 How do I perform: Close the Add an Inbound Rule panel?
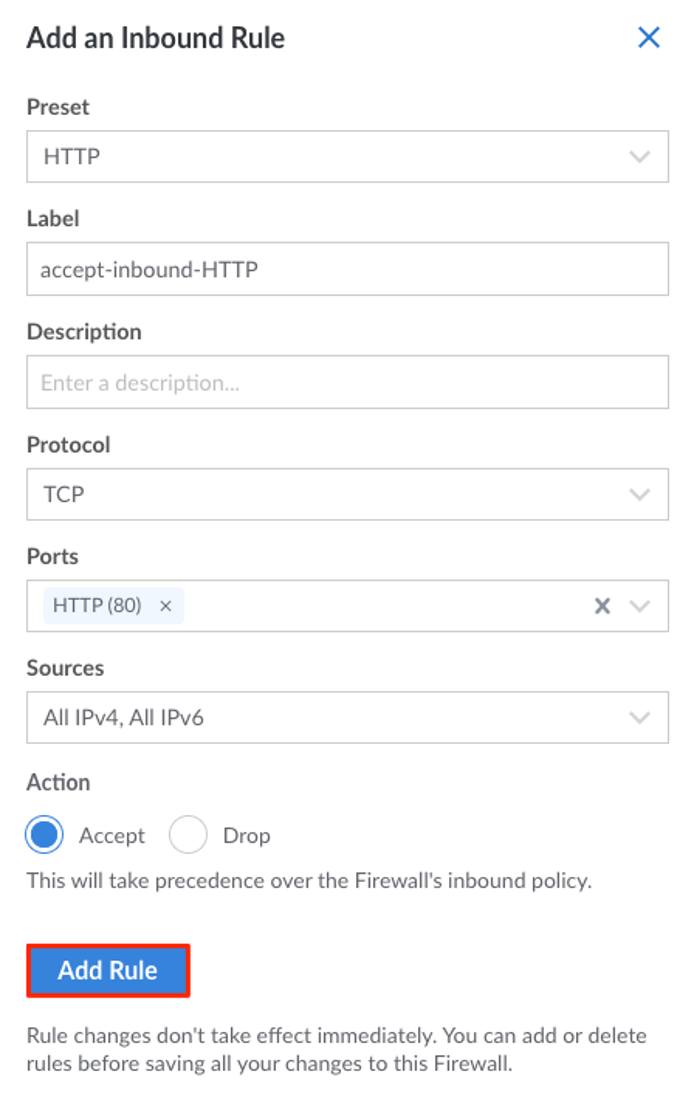pos(650,37)
